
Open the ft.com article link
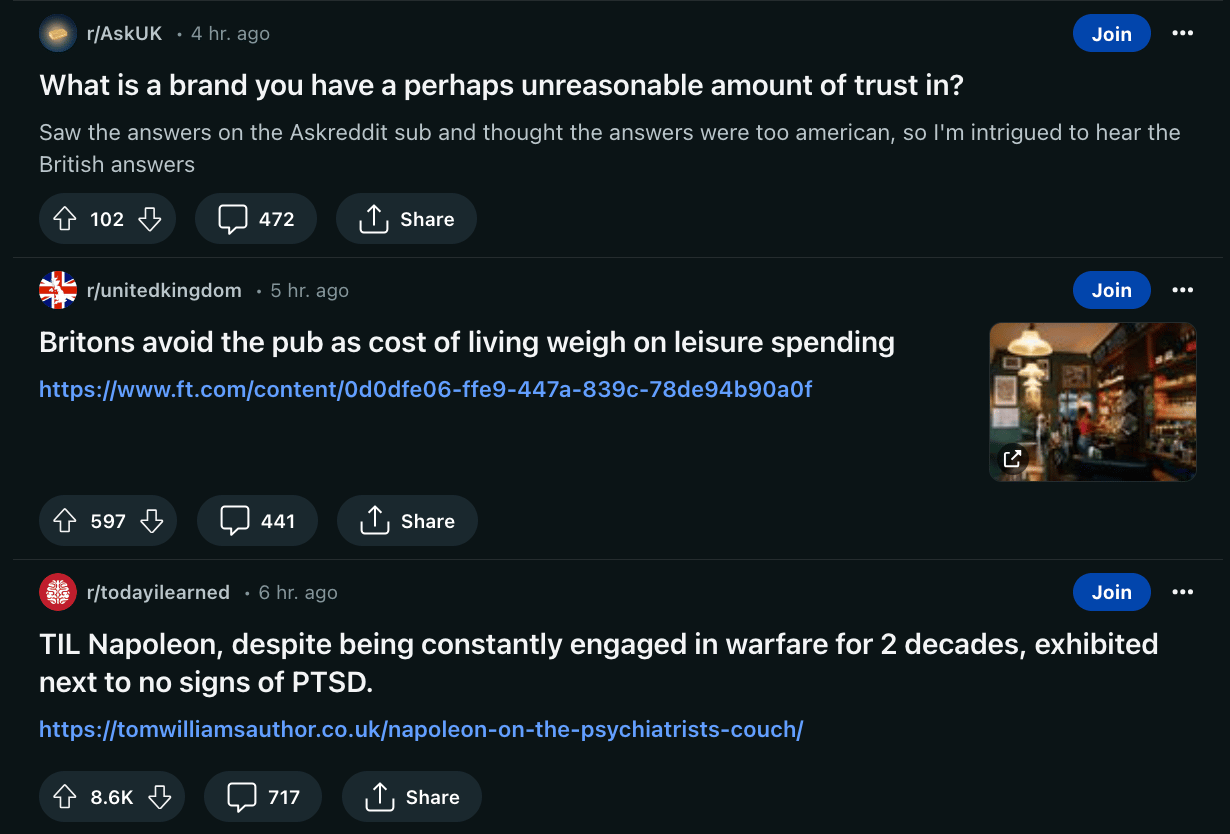pyautogui.click(x=425, y=389)
